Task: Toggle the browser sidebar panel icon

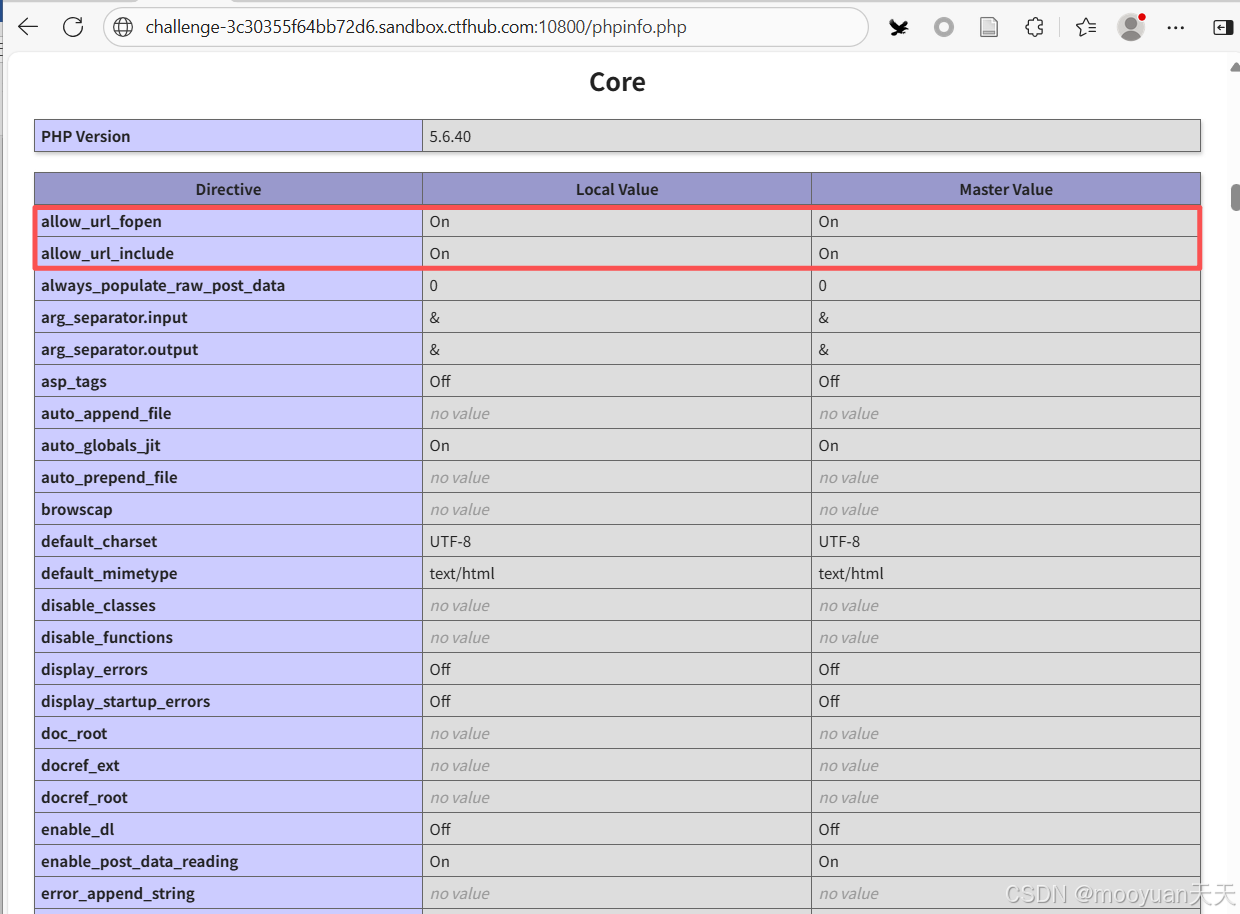Action: 1222,28
